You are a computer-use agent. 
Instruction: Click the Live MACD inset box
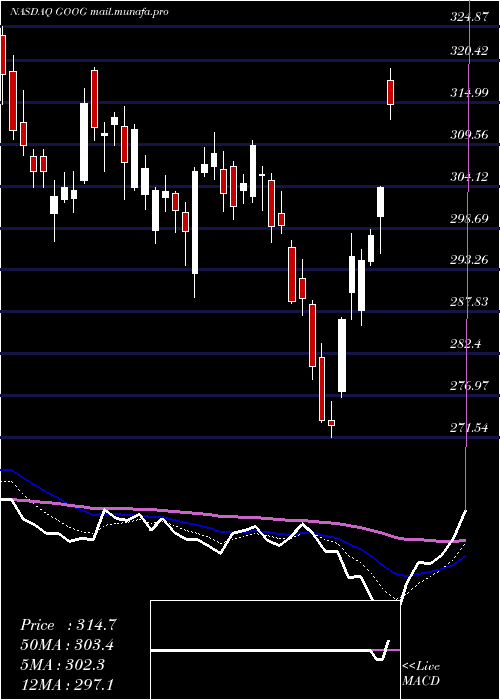[275, 650]
